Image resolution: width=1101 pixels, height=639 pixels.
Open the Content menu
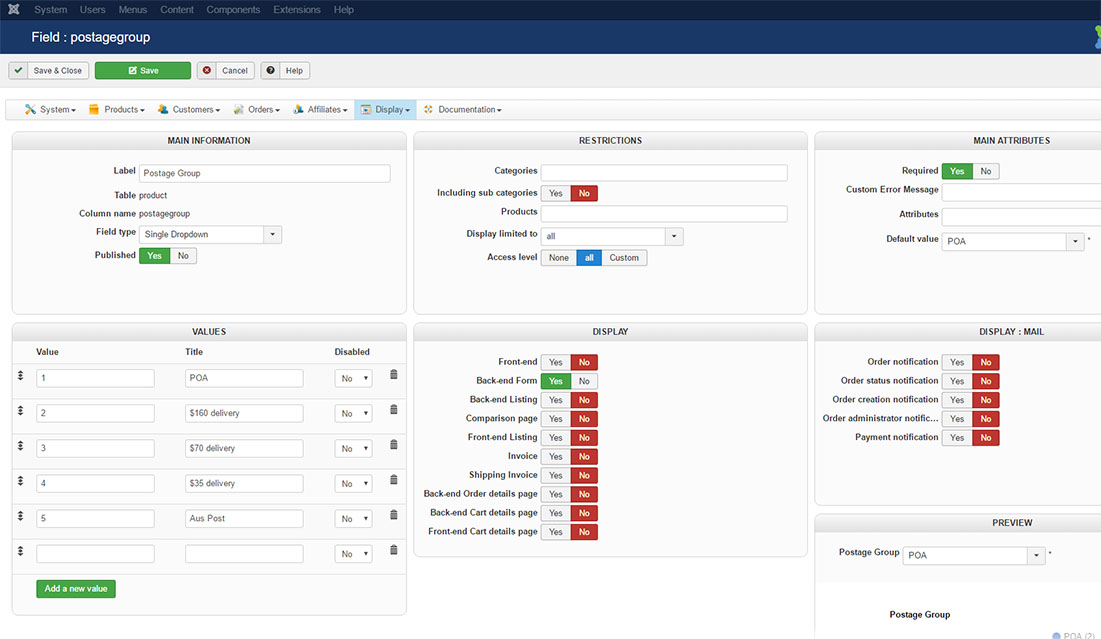(177, 10)
